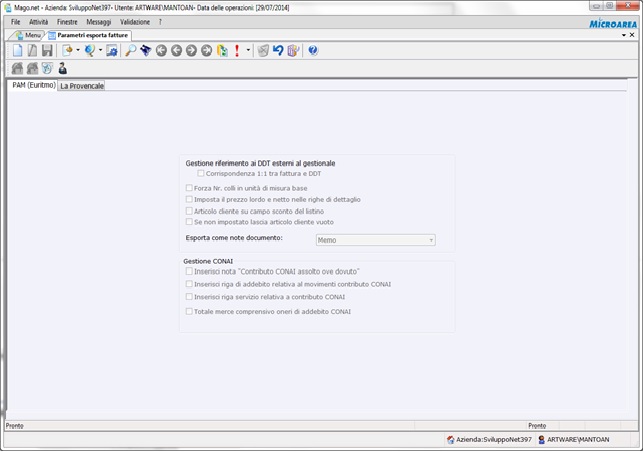
Task: Click the magnifying glass search icon
Action: 130,50
